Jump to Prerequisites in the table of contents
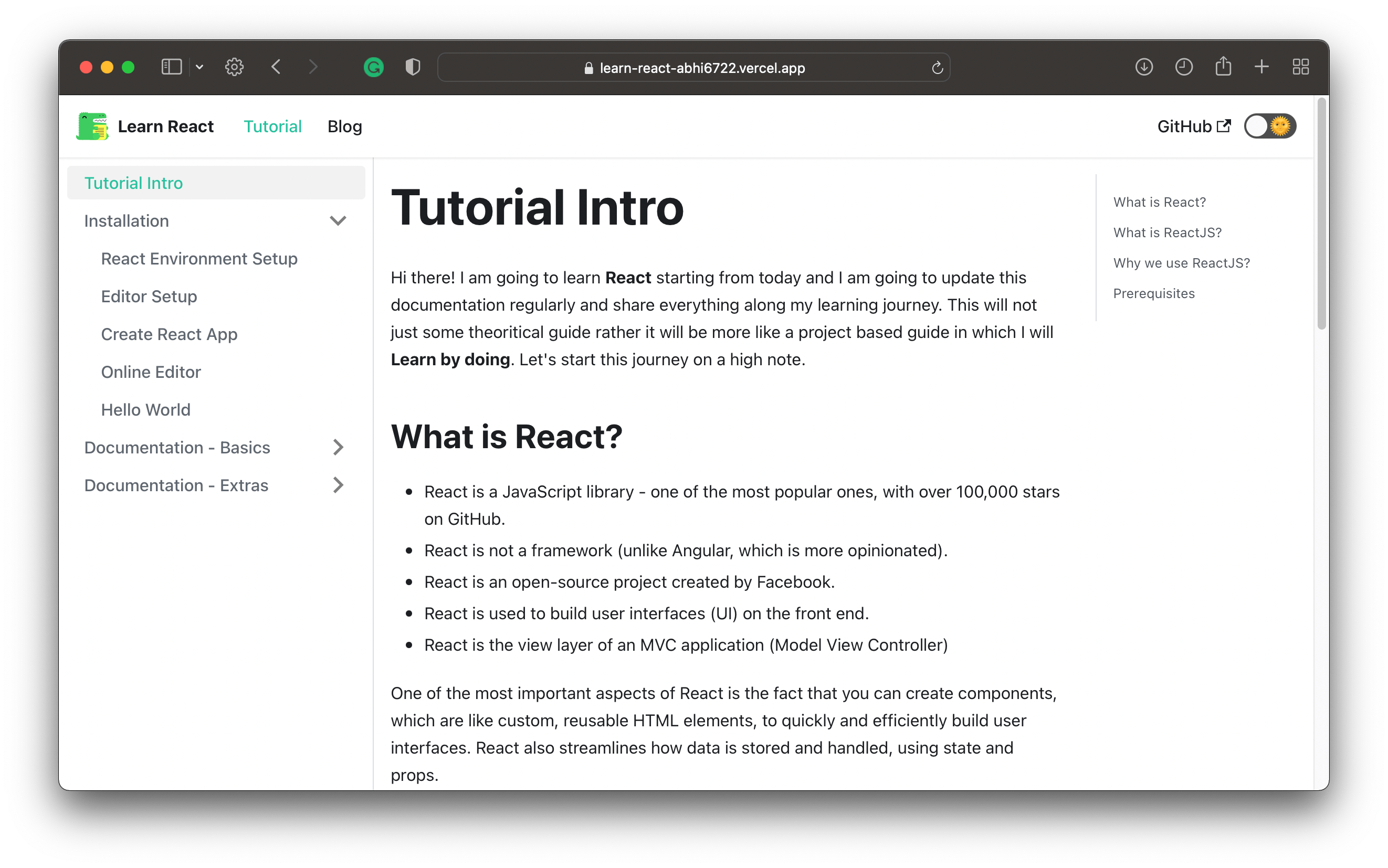 (x=1154, y=293)
